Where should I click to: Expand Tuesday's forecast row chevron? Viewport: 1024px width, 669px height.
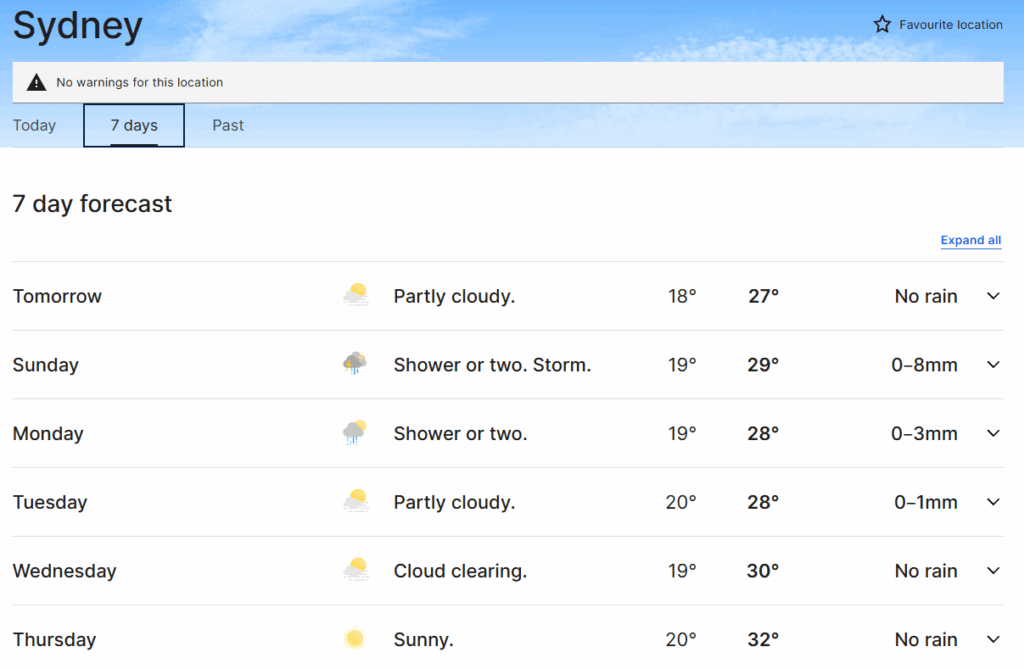993,502
